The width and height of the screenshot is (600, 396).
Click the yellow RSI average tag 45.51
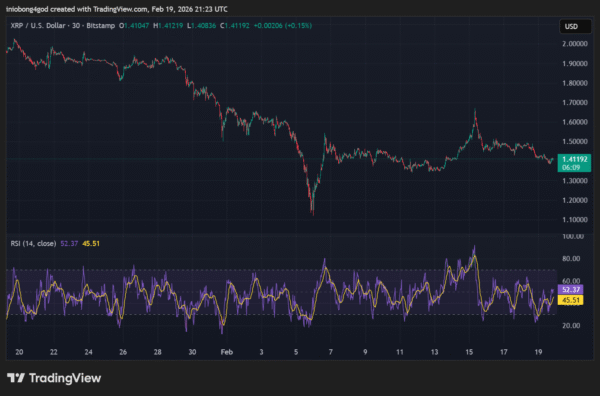coord(571,300)
